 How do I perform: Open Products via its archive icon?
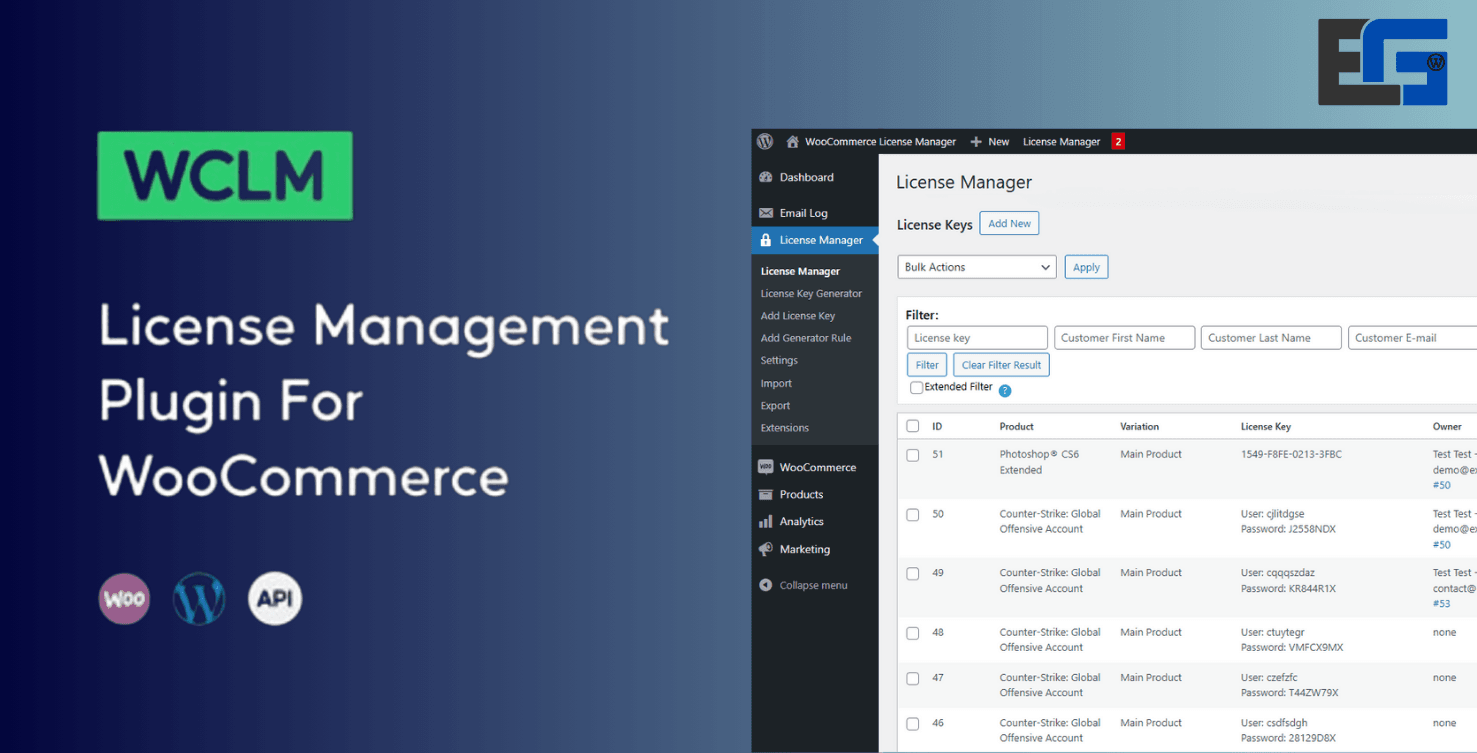tap(766, 494)
